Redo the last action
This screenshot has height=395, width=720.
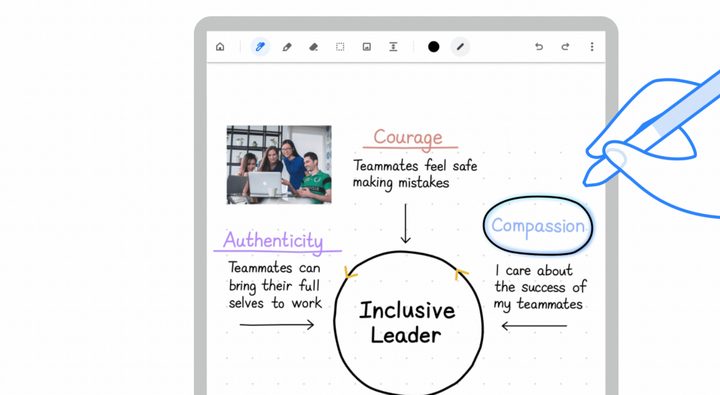point(565,46)
